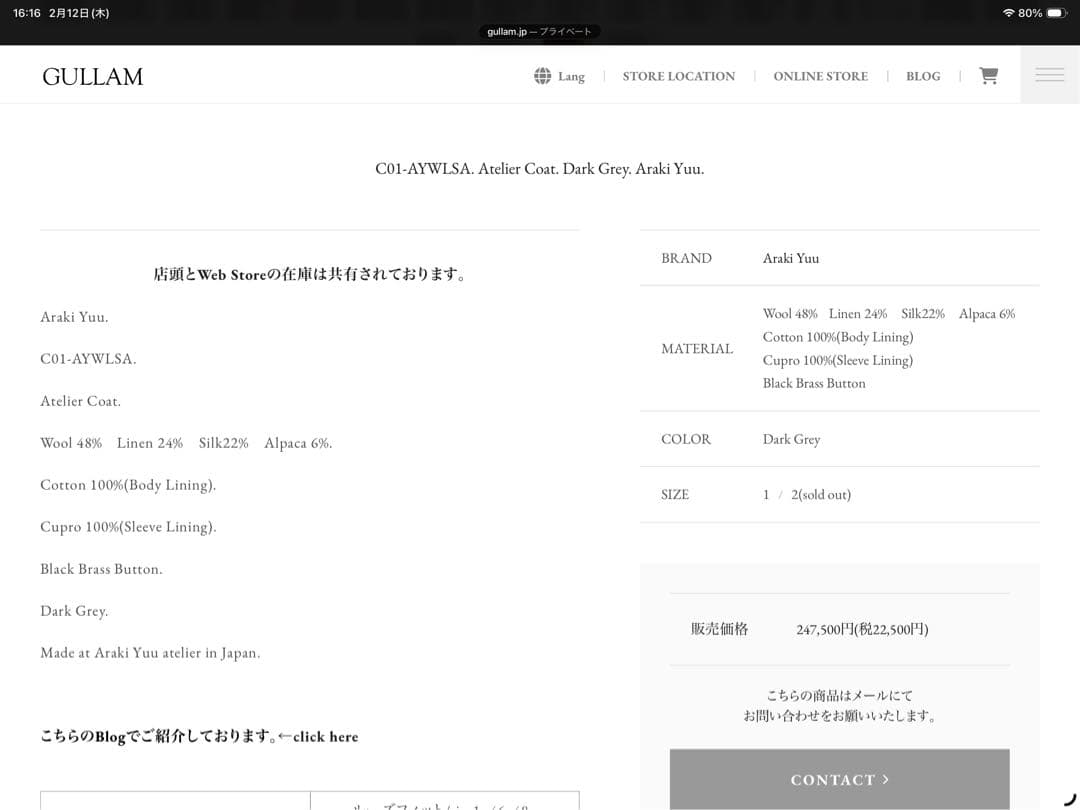Open STORE LOCATION page
The height and width of the screenshot is (810, 1080).
point(678,76)
